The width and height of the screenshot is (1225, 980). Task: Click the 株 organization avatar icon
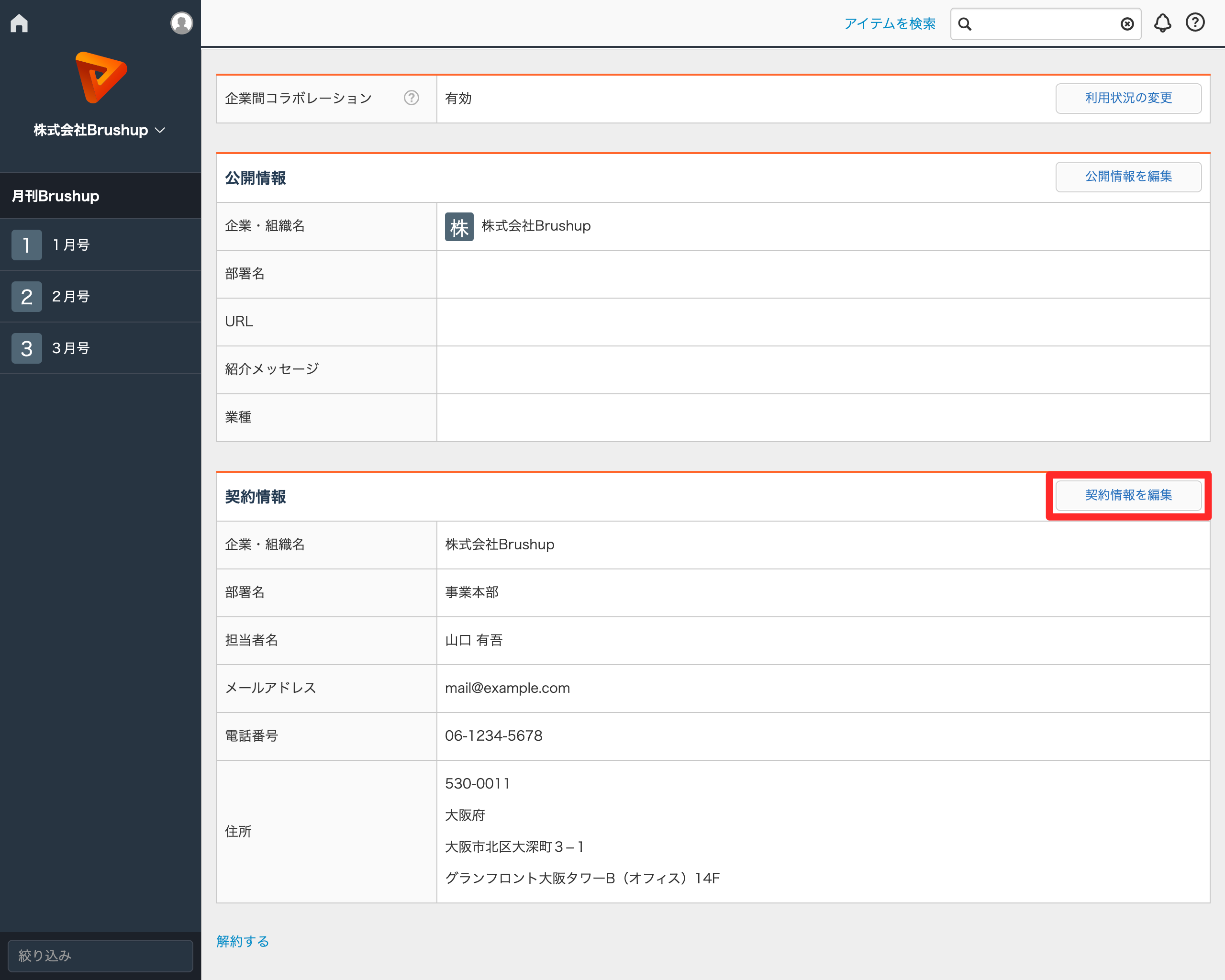point(459,227)
